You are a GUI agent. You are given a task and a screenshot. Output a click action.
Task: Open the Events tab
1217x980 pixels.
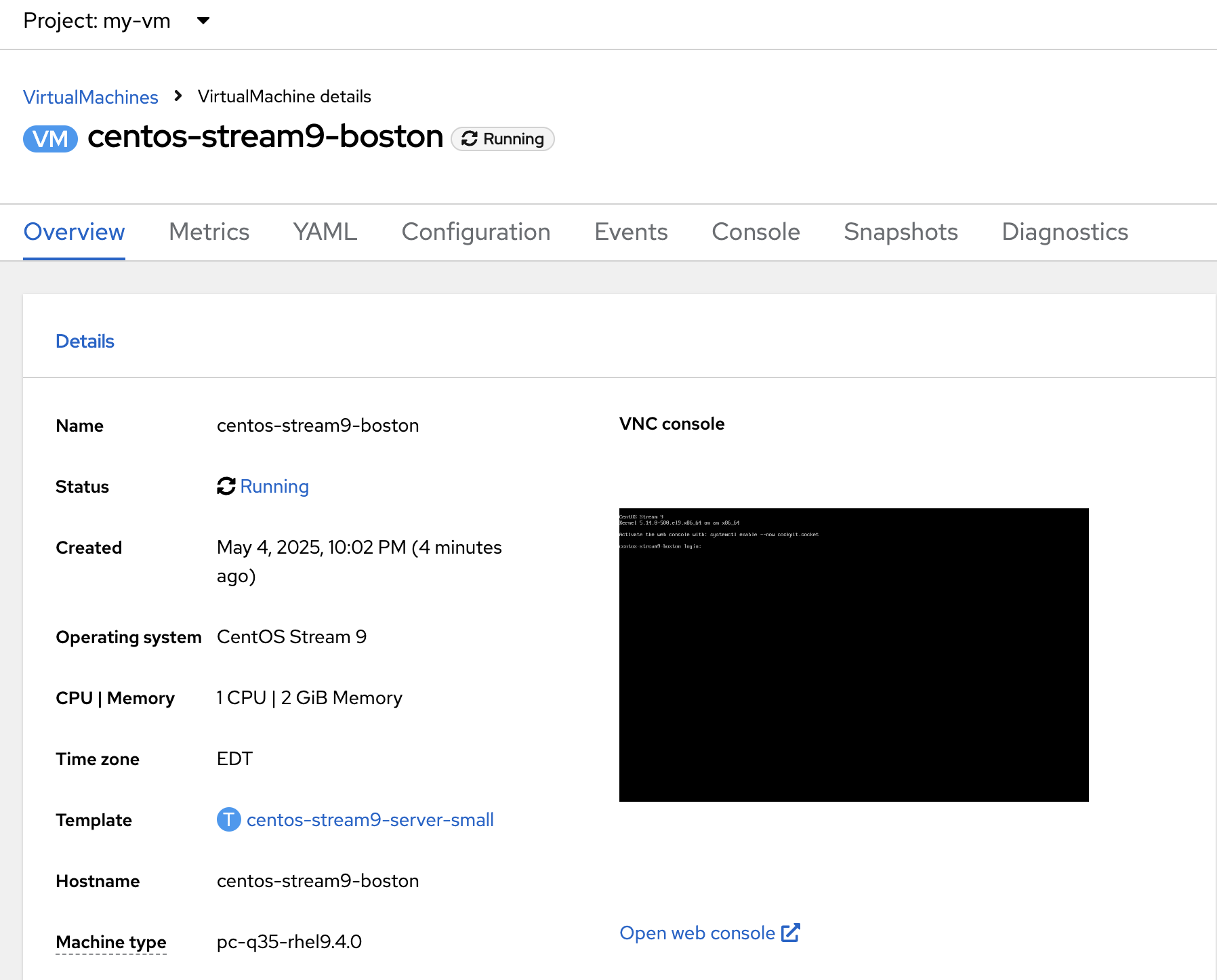pyautogui.click(x=630, y=232)
